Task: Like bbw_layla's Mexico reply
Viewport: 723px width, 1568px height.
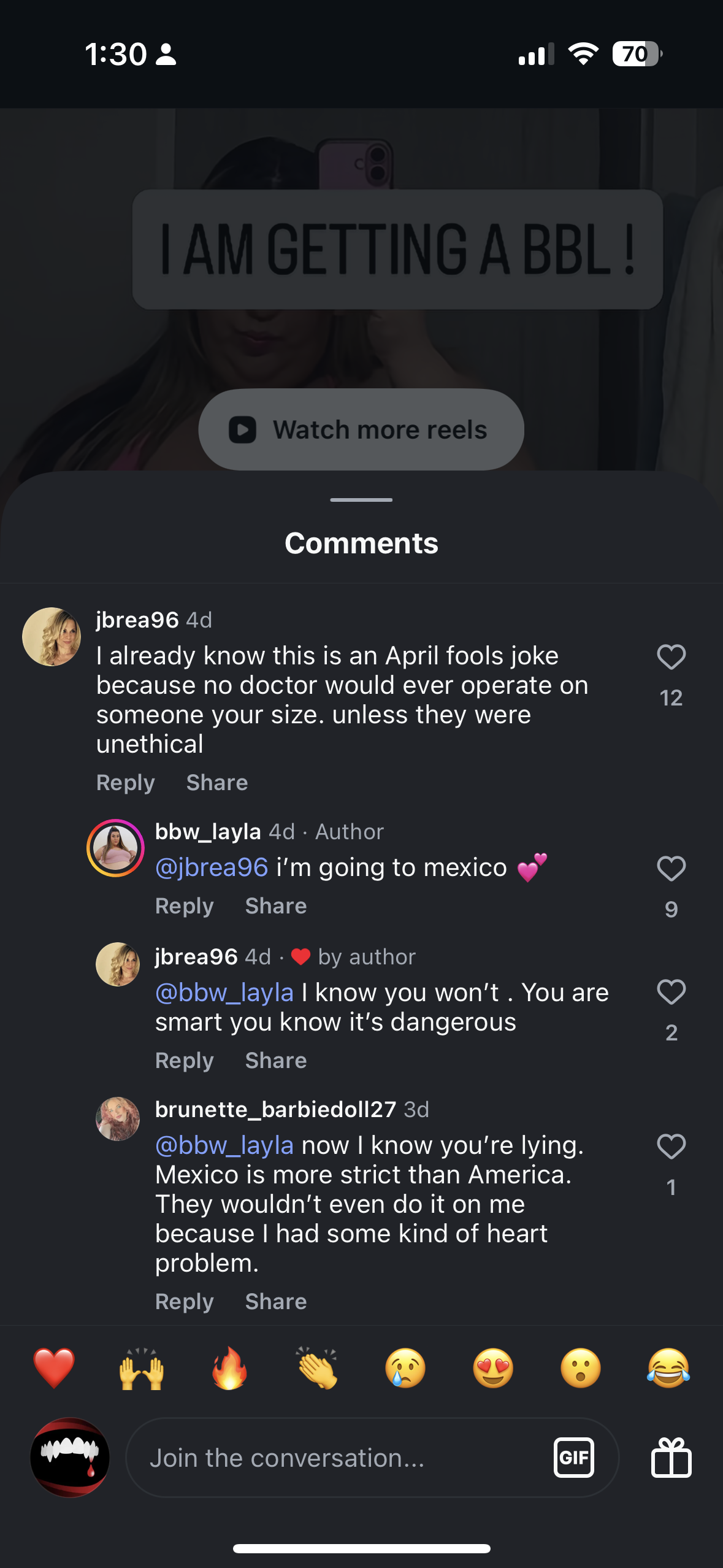Action: tap(671, 869)
